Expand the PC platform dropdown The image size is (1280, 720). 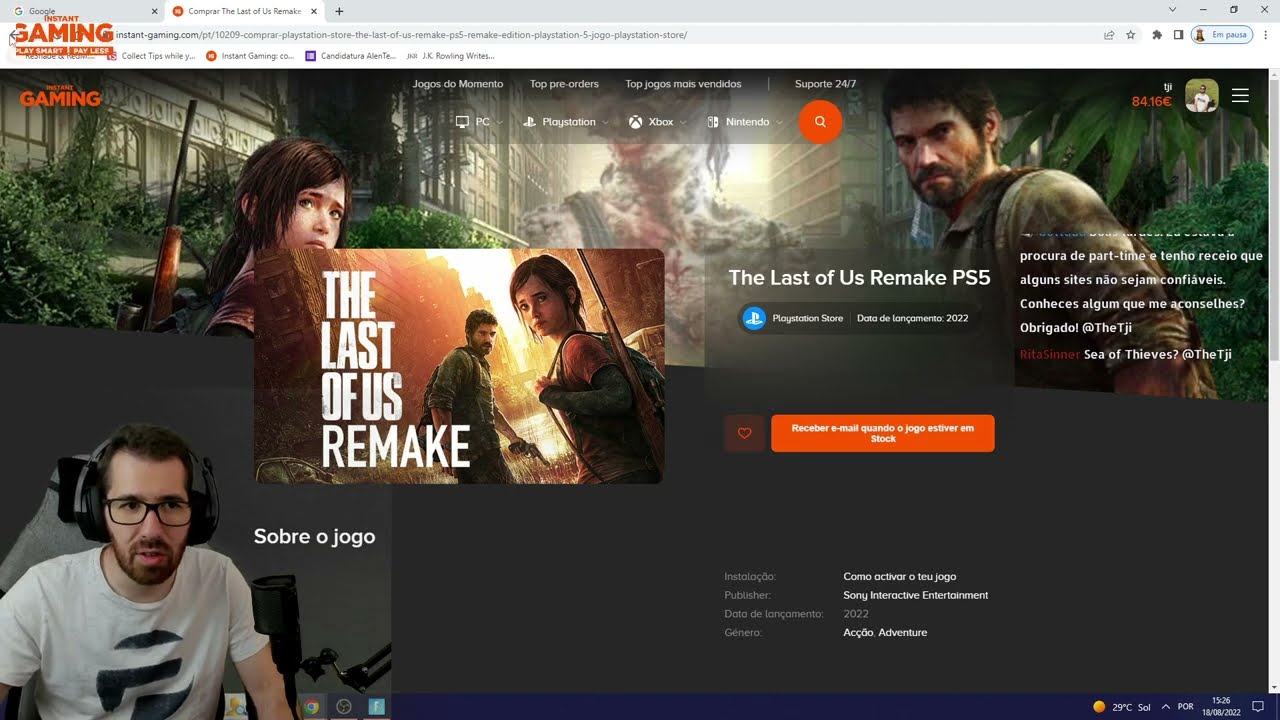click(479, 122)
